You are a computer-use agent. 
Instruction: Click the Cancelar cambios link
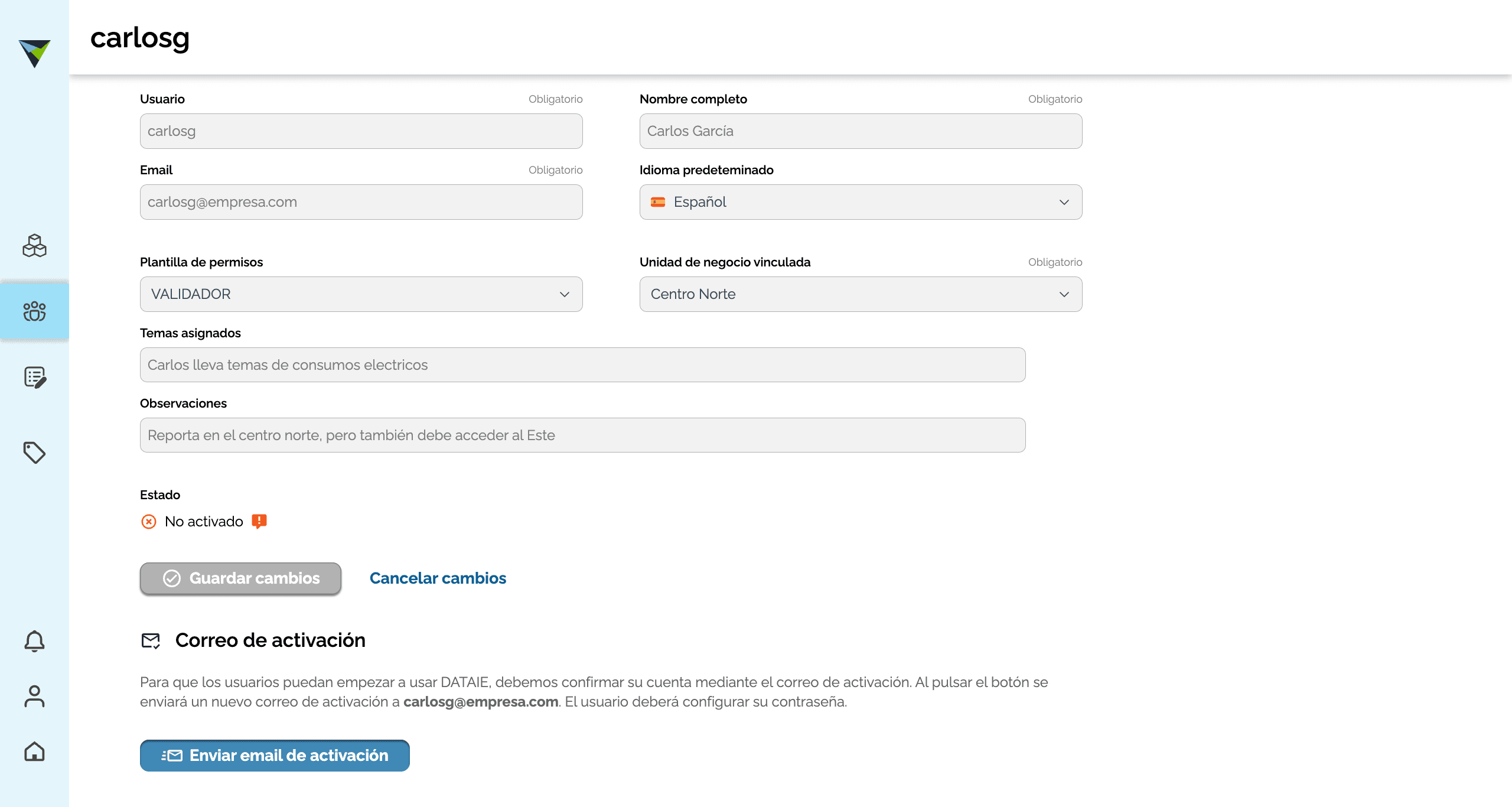coord(438,578)
